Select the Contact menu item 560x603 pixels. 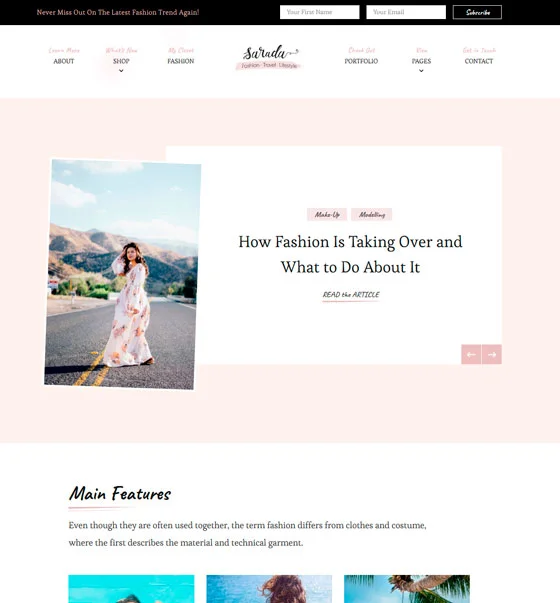tap(478, 61)
